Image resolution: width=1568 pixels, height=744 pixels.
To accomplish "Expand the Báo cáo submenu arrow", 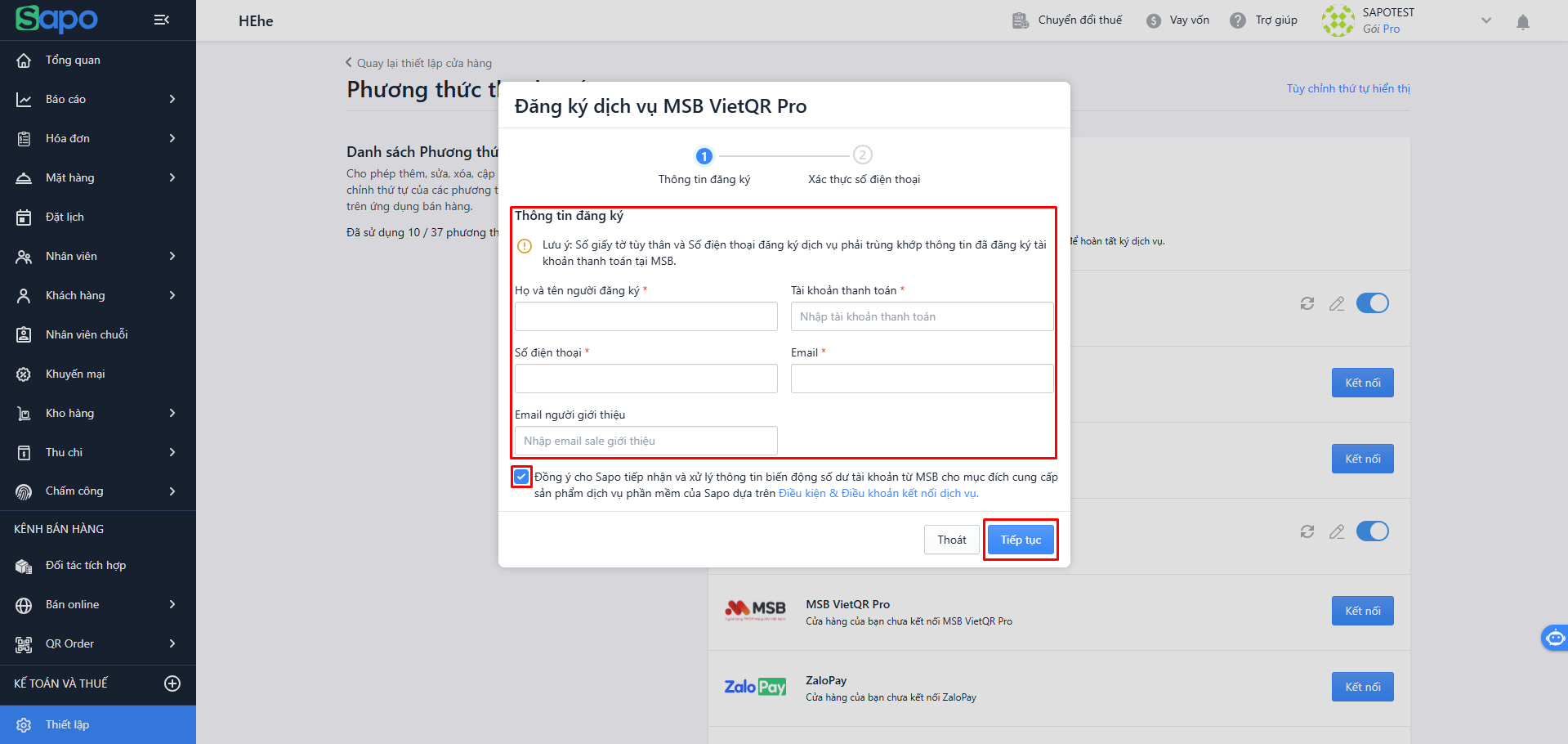I will point(172,99).
